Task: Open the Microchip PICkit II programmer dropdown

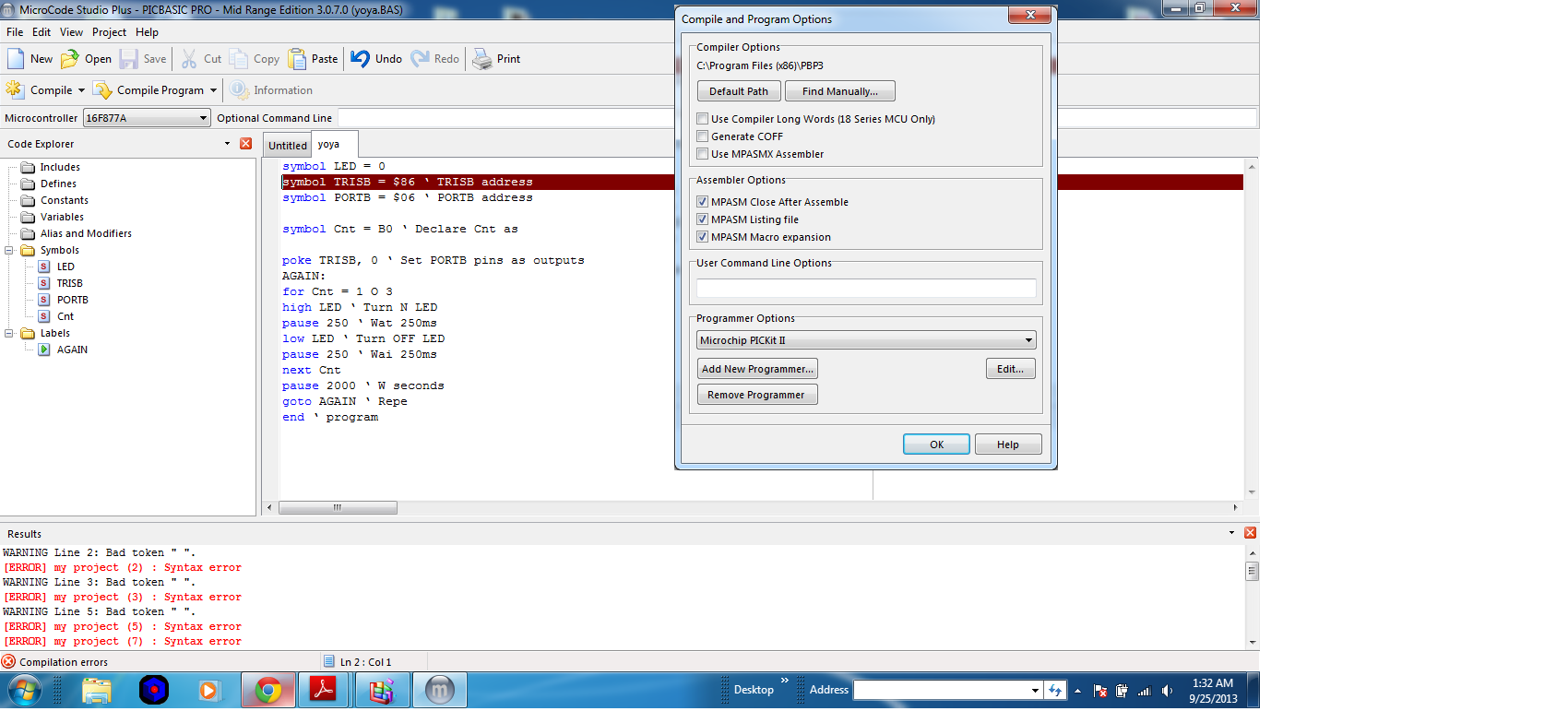Action: tap(1028, 340)
